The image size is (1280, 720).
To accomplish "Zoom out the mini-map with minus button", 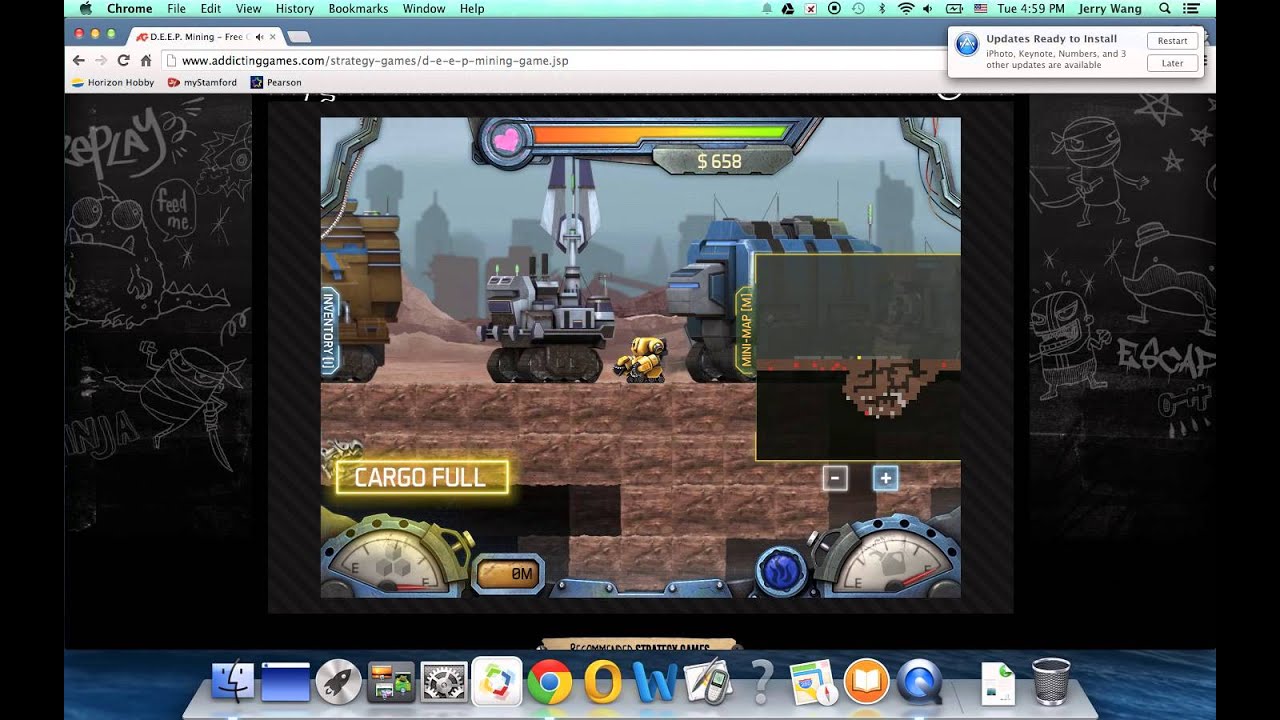I will [x=835, y=478].
